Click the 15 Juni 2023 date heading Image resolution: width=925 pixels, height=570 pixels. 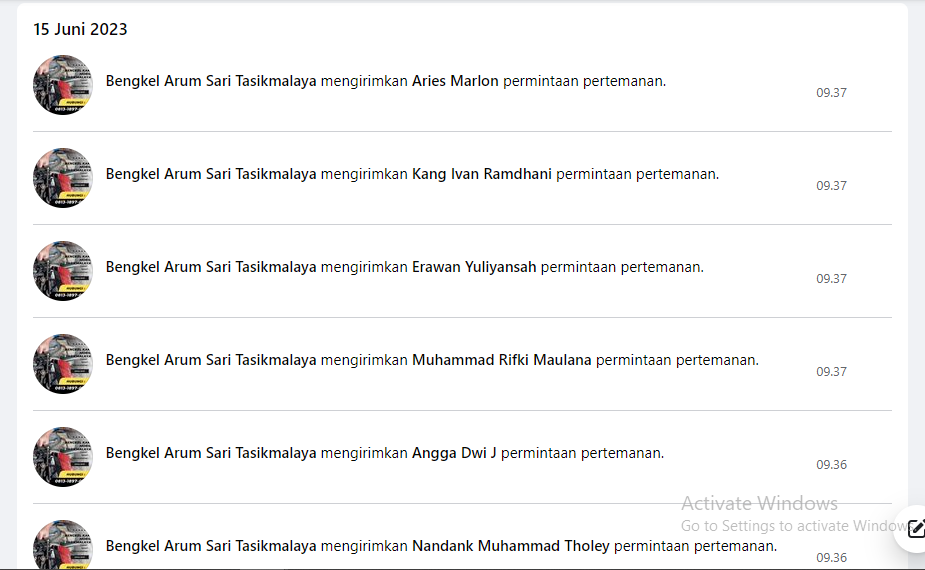coord(80,30)
